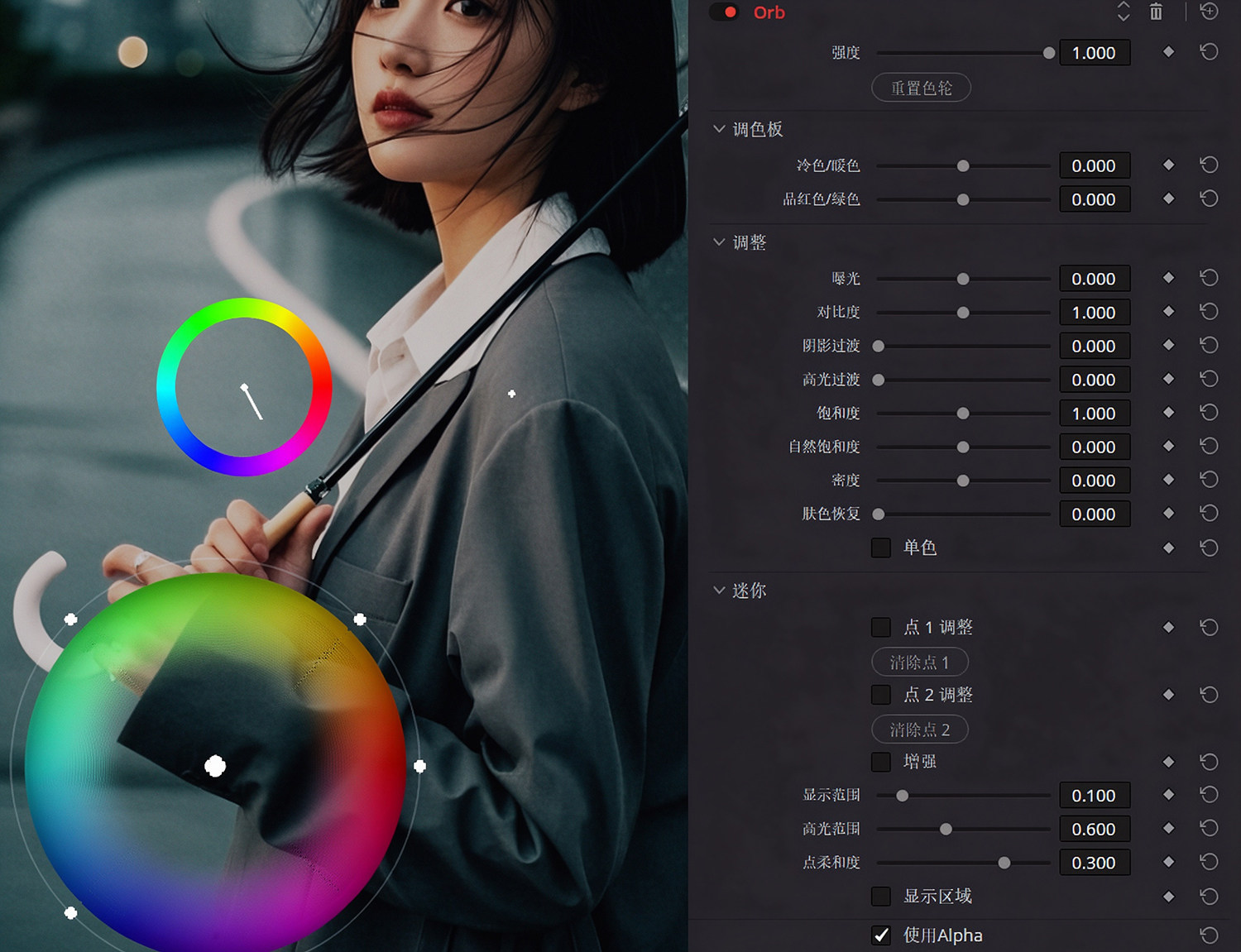Enable the 增强 checkbox
The height and width of the screenshot is (952, 1241).
tap(881, 762)
